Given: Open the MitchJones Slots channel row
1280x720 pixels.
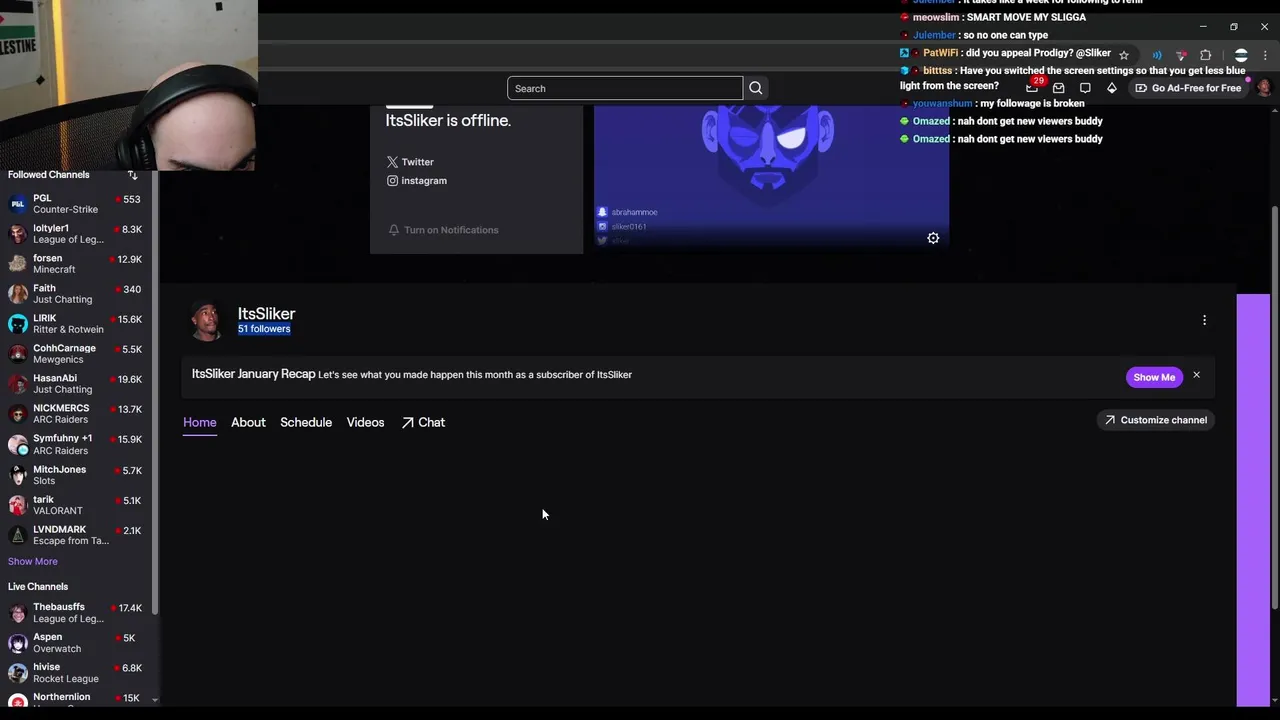Looking at the screenshot, I should 77,475.
